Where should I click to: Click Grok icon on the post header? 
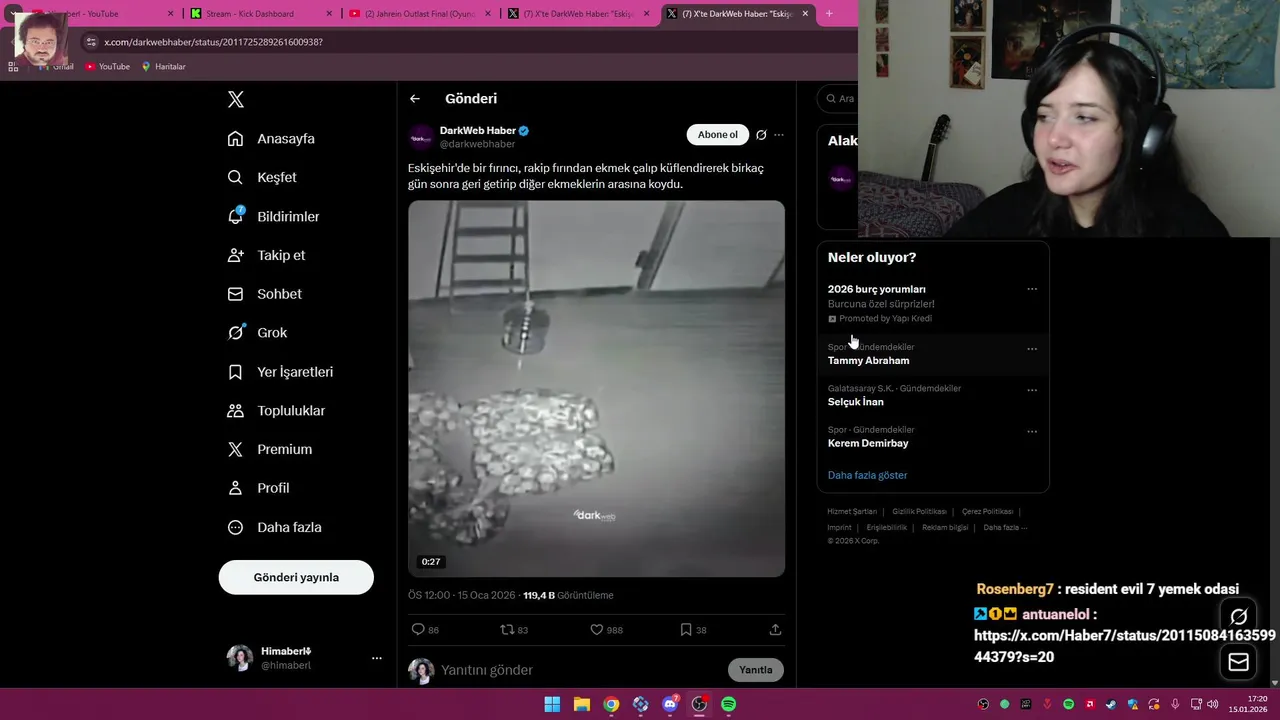coord(761,135)
